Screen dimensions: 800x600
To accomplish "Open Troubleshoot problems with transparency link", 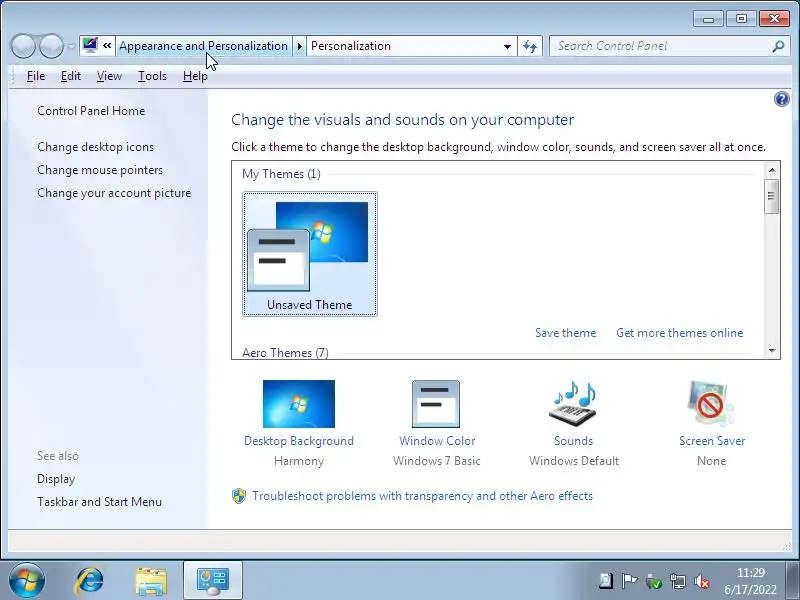I will 422,496.
